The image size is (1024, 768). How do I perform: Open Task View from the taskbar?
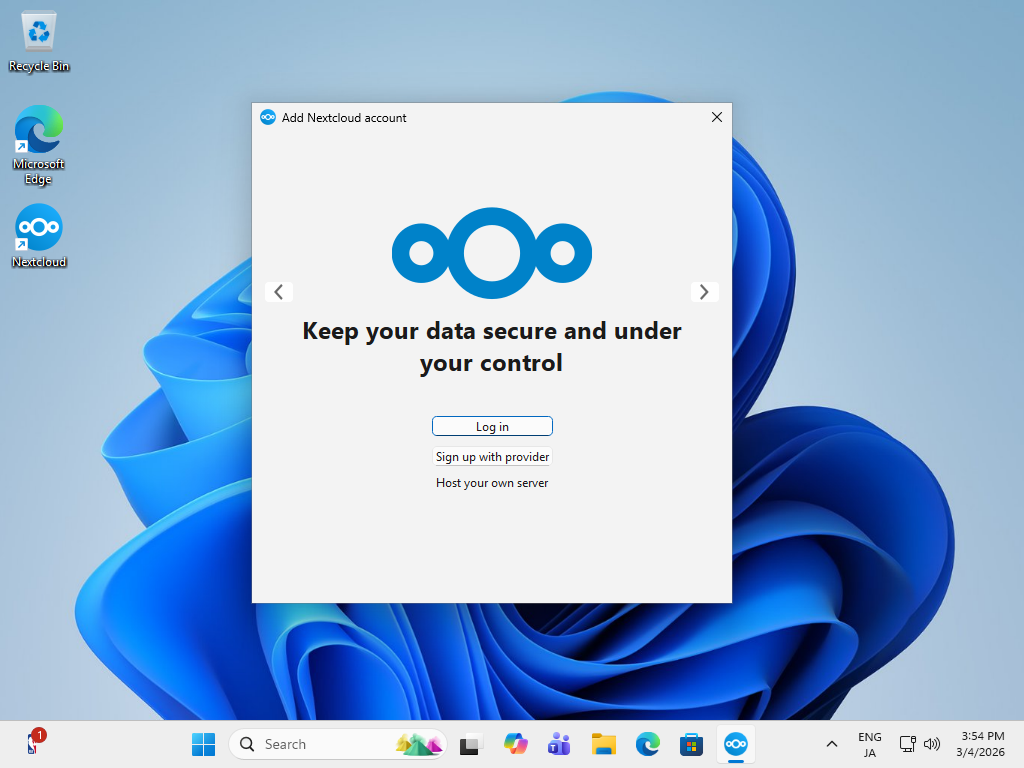(x=470, y=744)
